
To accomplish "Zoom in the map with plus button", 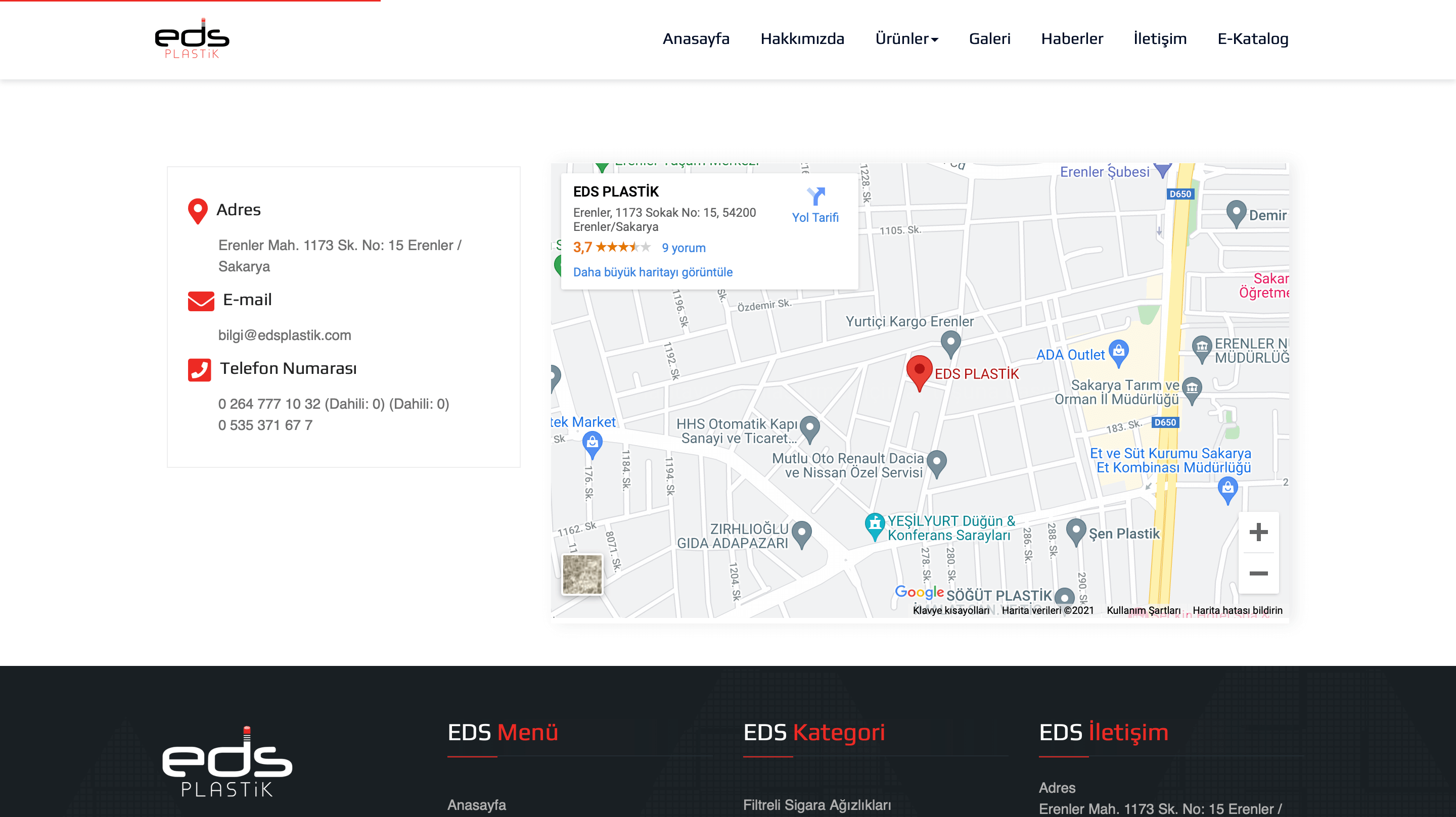I will (x=1258, y=532).
